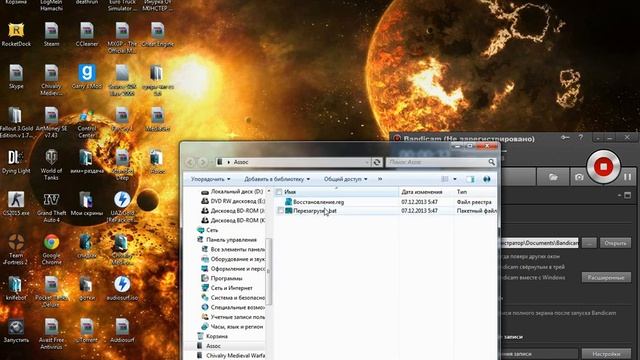Viewport: 640px width, 360px height.
Task: Toggle the Explorer preview pane
Action: (470, 179)
